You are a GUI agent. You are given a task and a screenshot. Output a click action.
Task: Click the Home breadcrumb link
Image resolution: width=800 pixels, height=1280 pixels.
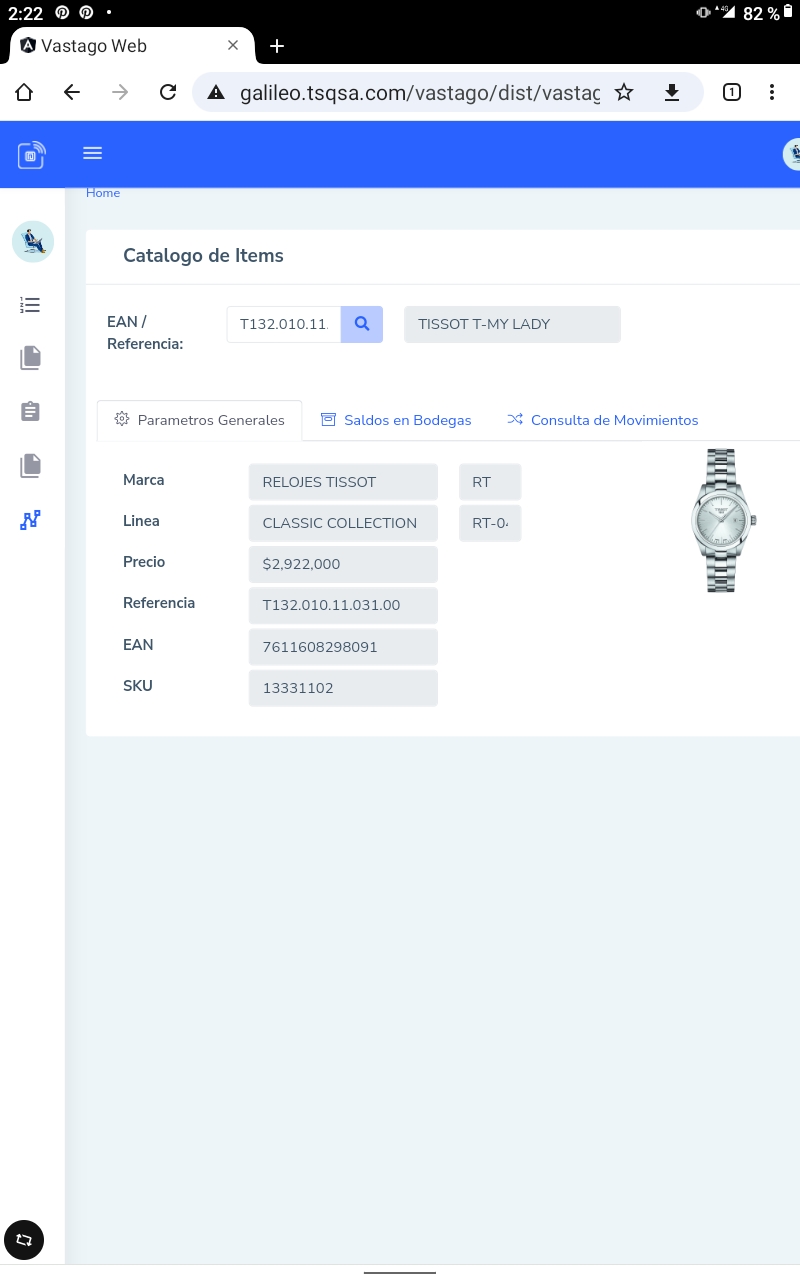tap(103, 193)
